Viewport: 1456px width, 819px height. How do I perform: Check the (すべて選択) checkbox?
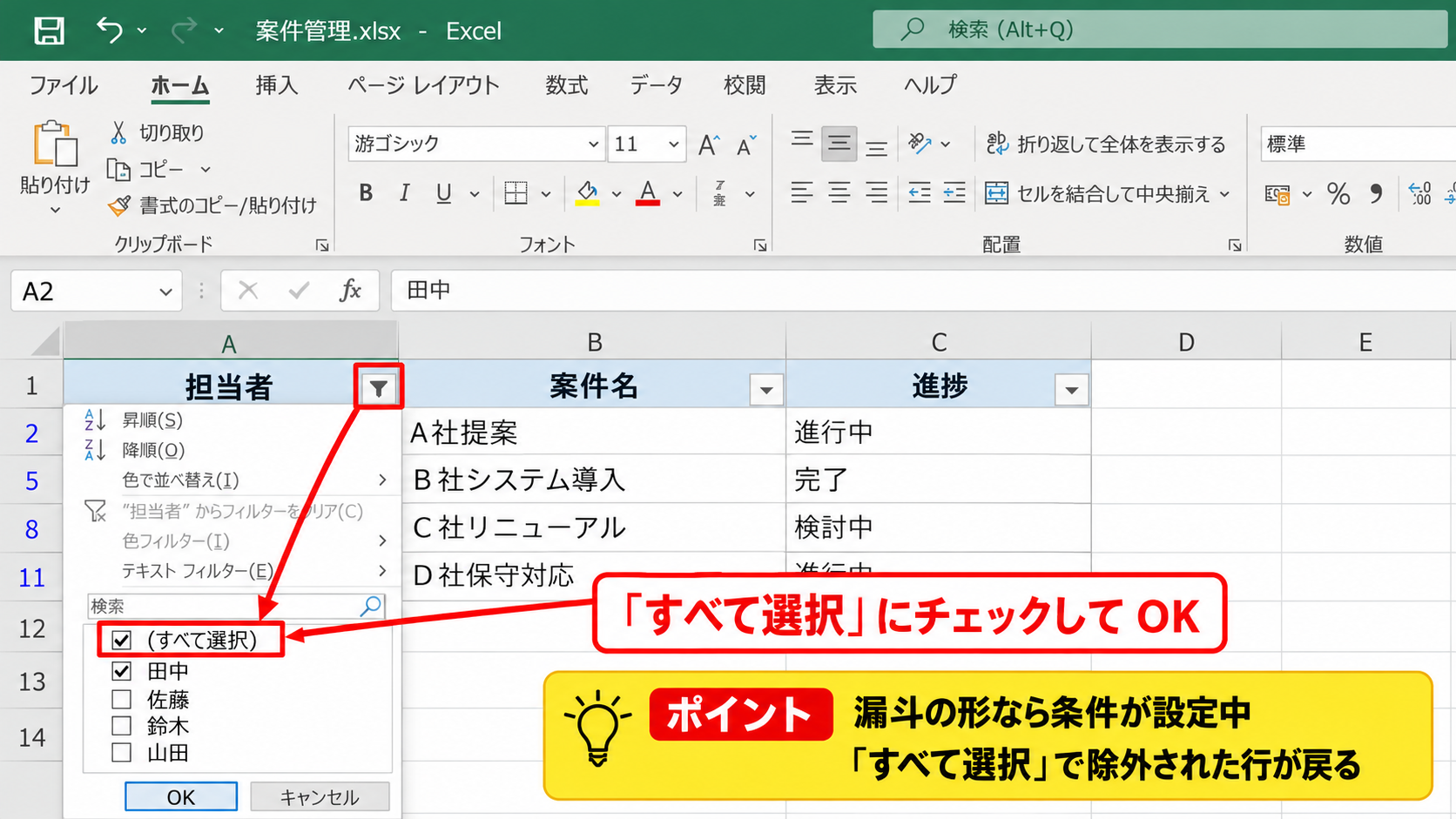121,641
